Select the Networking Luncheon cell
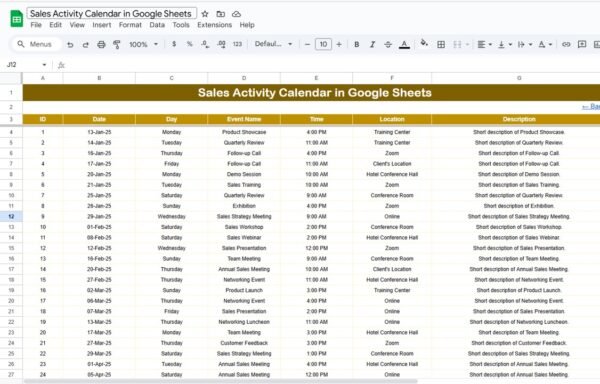 coord(244,322)
